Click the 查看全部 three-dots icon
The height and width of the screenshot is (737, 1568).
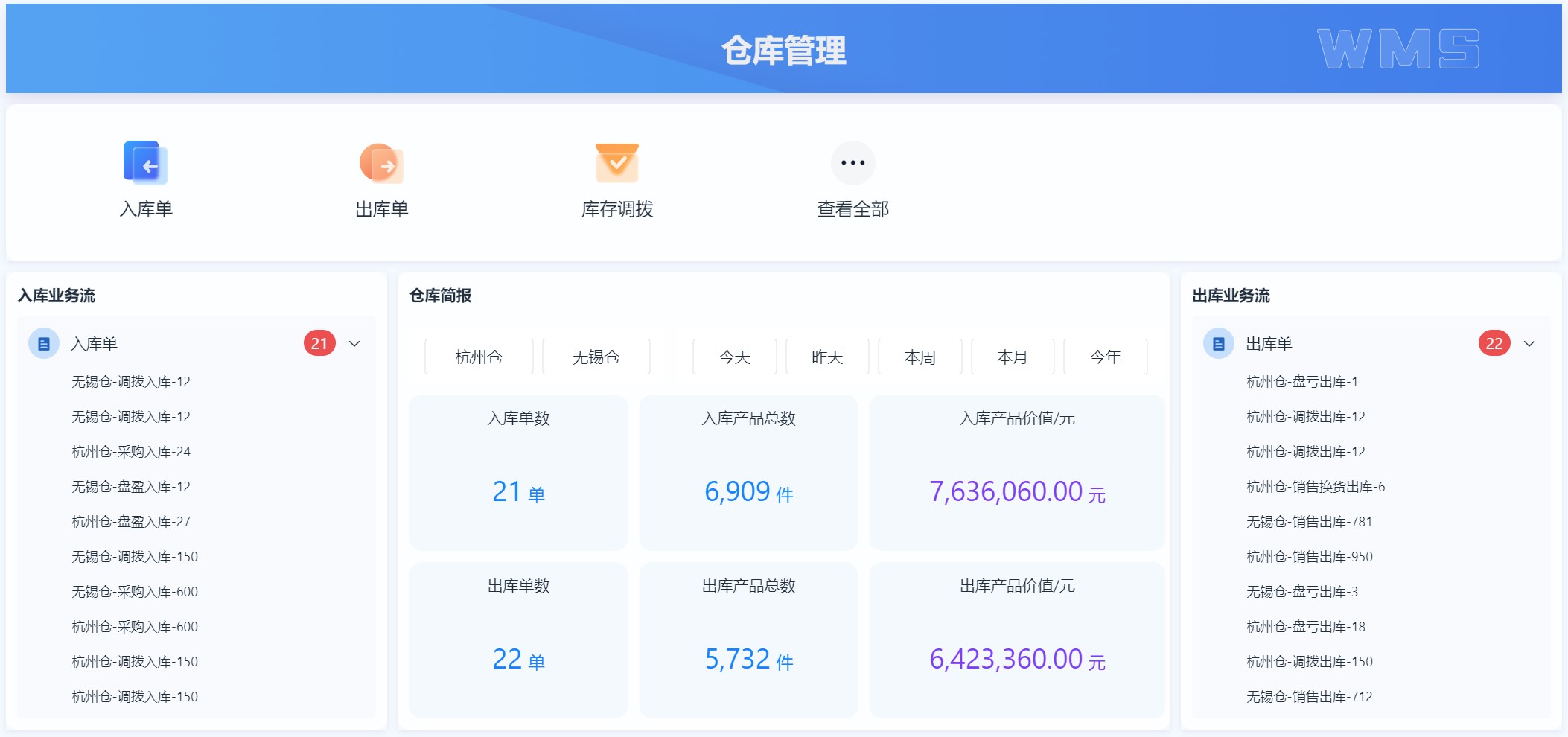pos(853,163)
